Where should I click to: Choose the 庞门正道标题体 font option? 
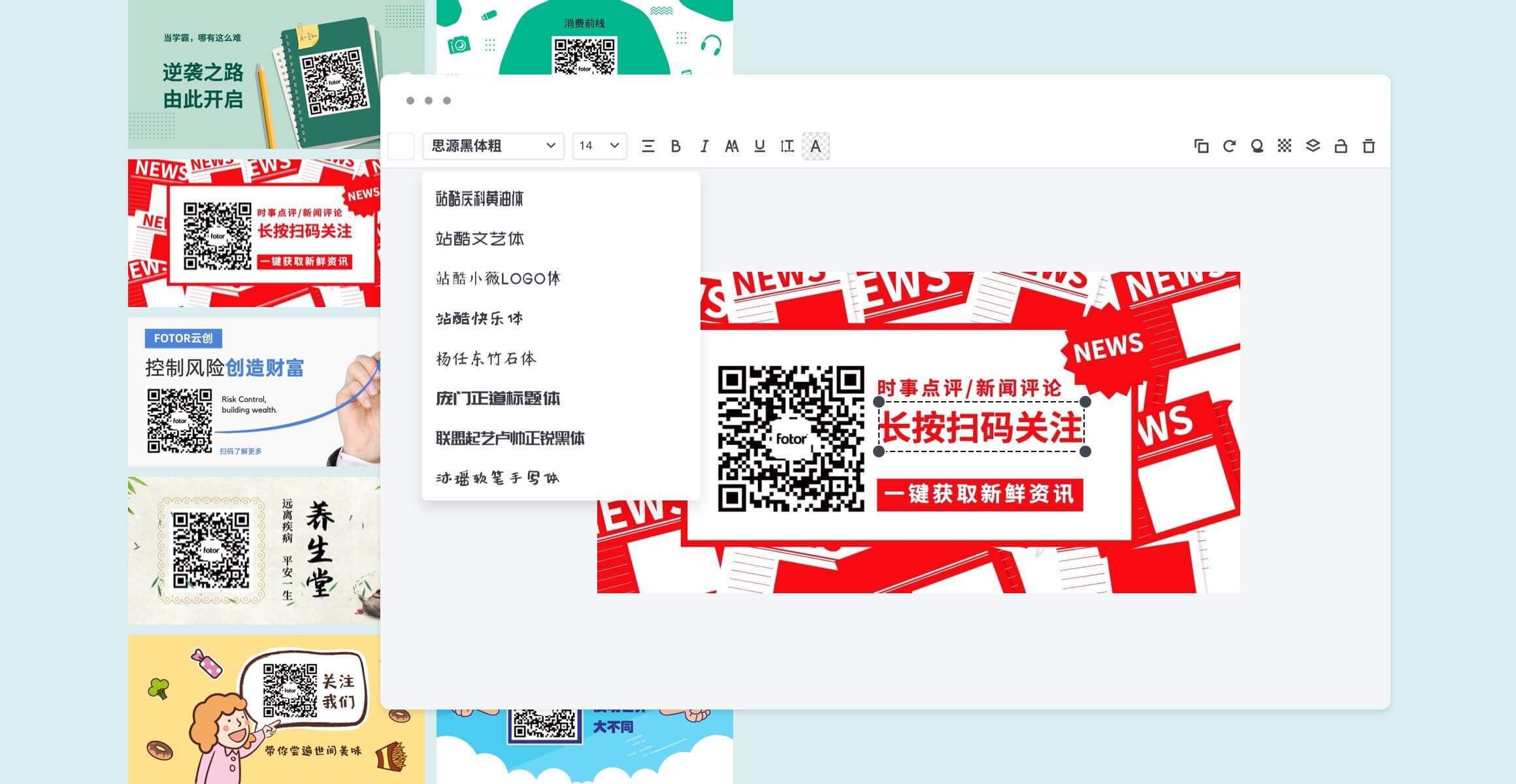click(498, 399)
